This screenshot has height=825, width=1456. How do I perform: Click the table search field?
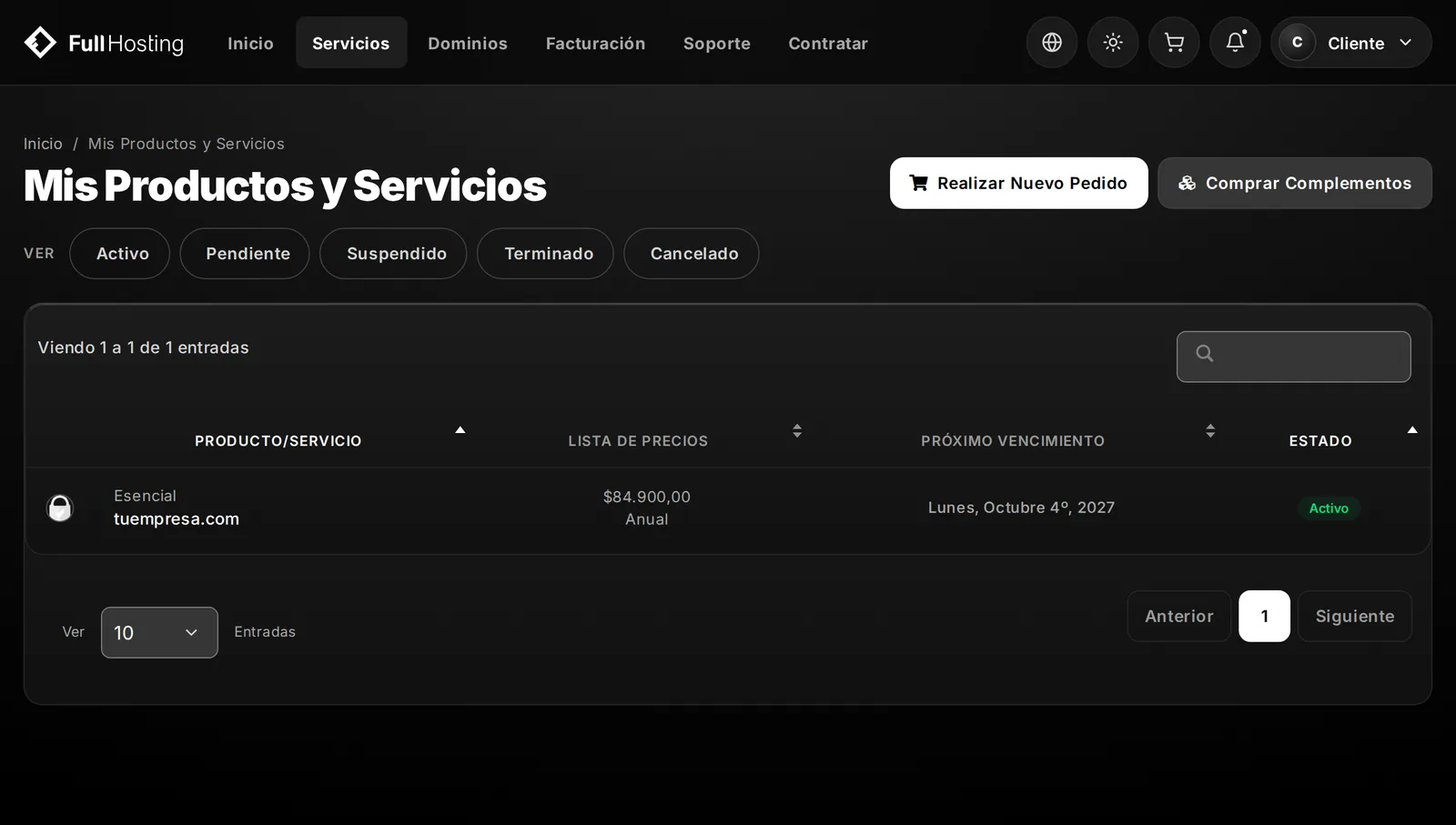[x=1293, y=357]
